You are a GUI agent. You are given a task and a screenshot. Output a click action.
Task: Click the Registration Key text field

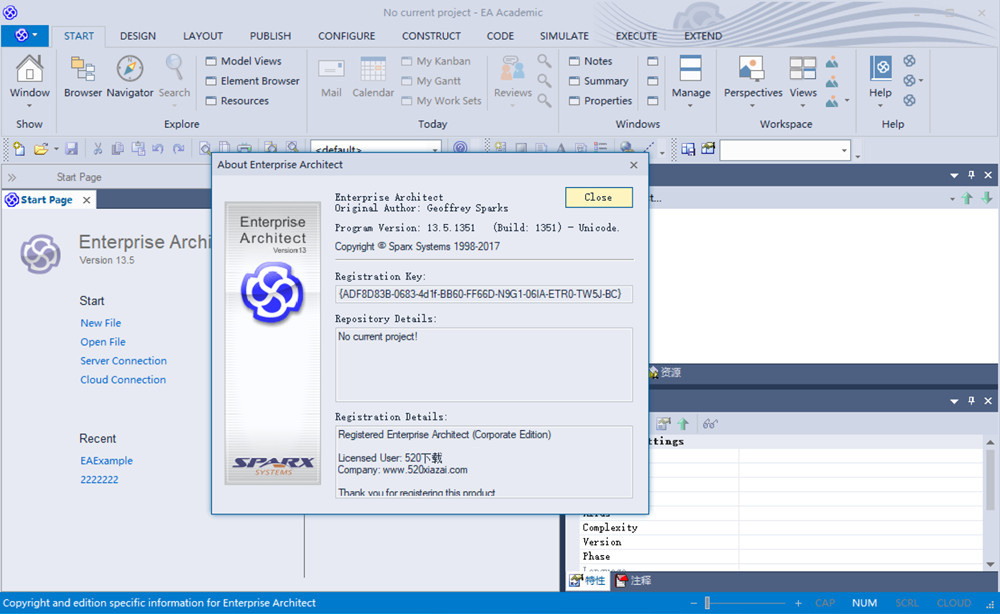483,294
